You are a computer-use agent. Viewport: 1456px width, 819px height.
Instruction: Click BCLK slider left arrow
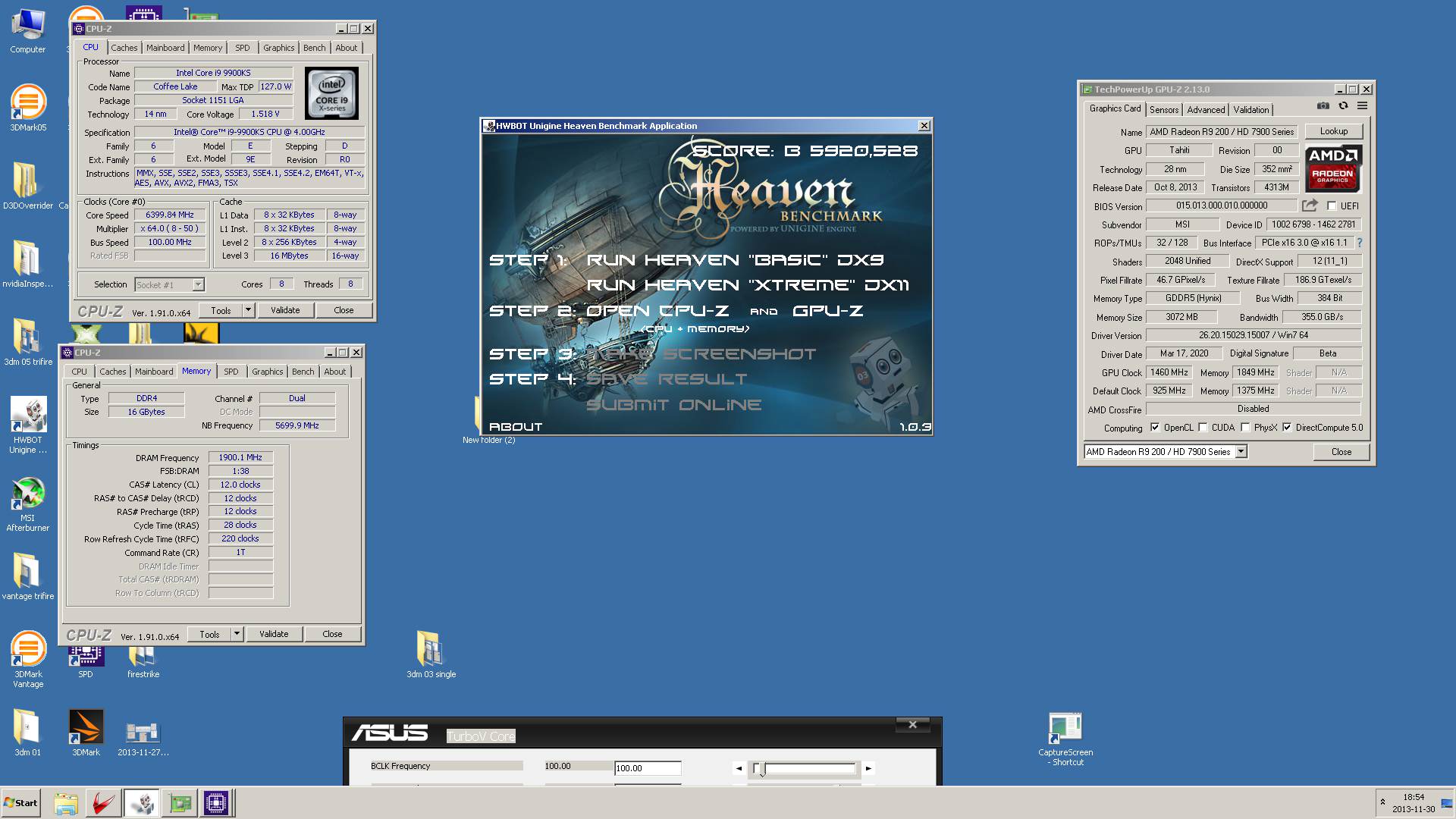739,768
